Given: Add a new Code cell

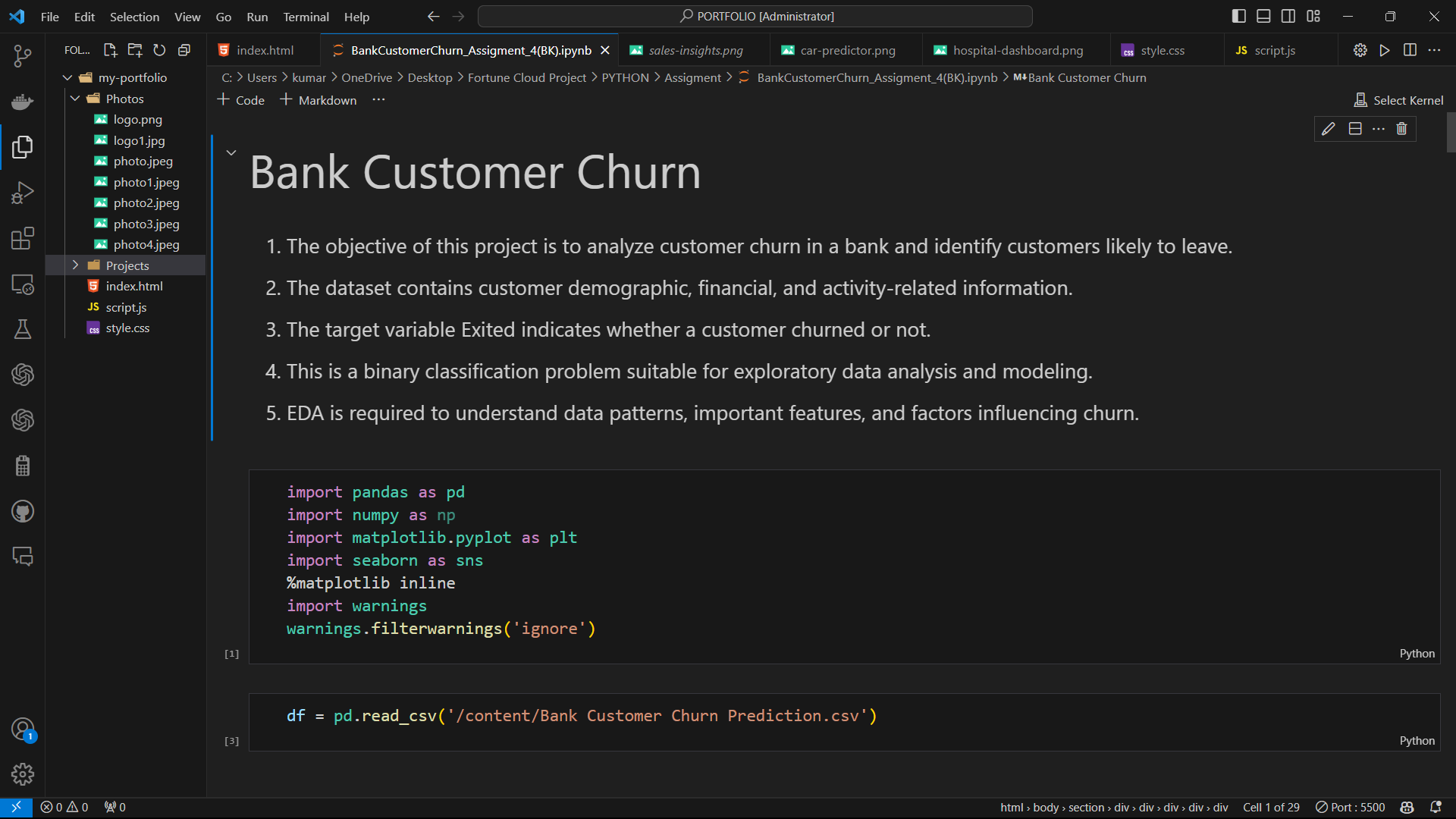Looking at the screenshot, I should point(240,99).
